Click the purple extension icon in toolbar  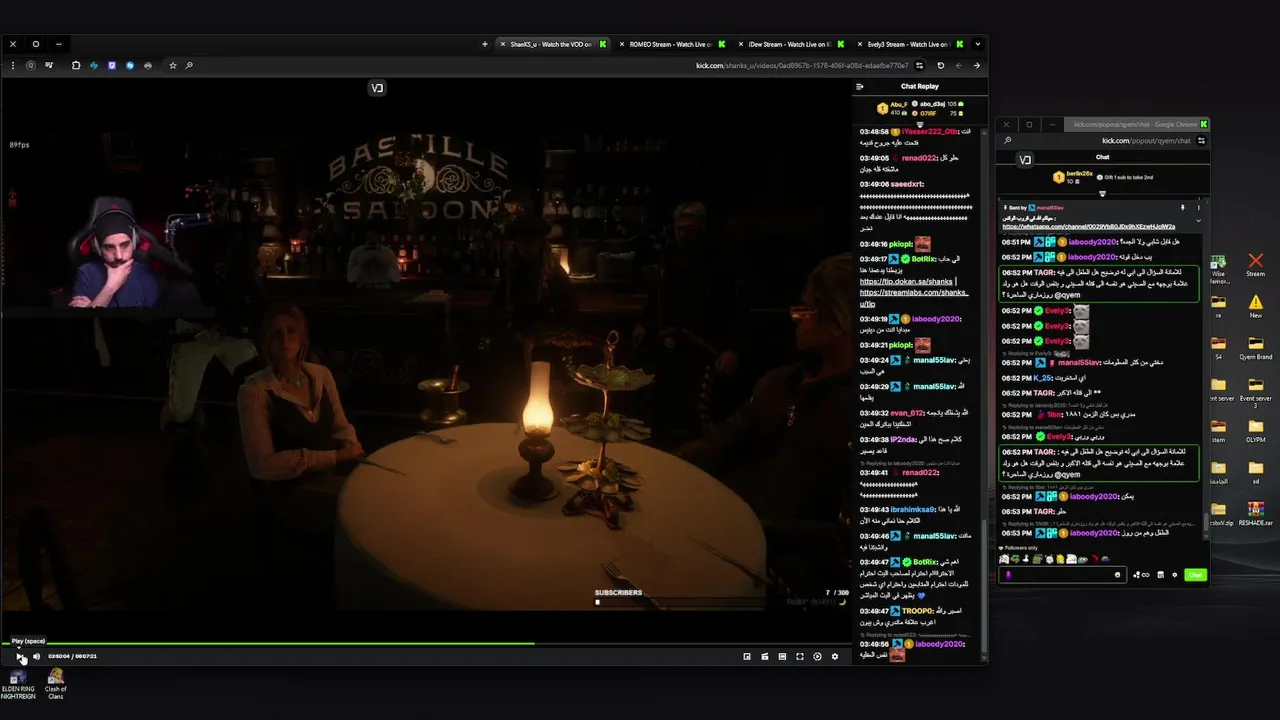click(112, 66)
